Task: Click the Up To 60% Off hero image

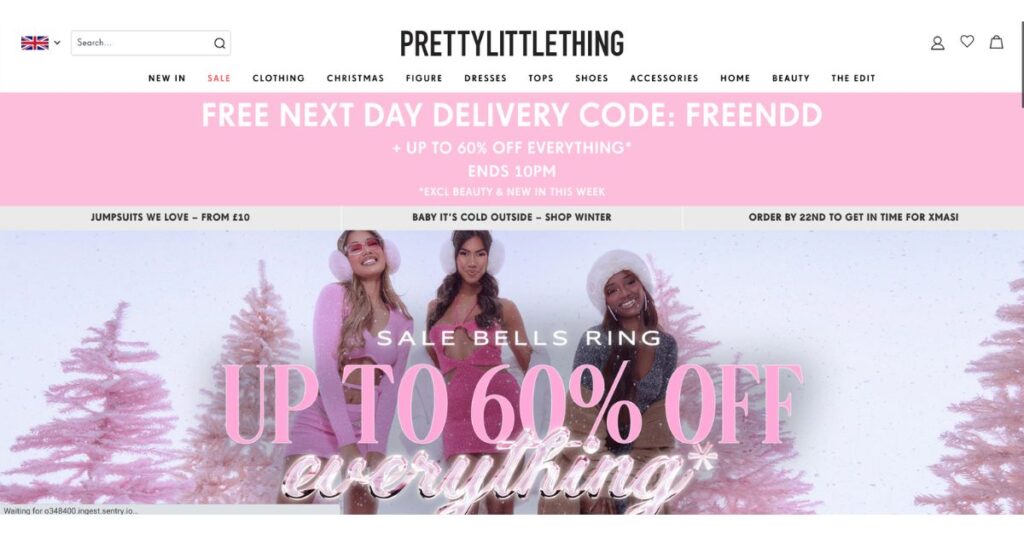Action: point(512,372)
